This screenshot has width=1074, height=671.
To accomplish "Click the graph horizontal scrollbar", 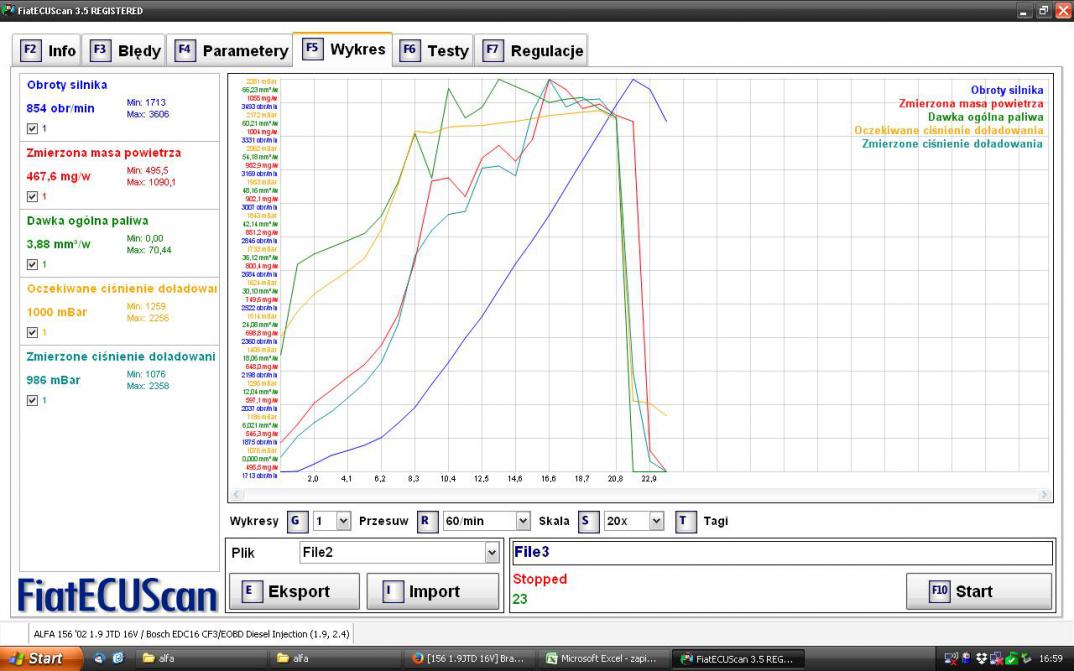I will pyautogui.click(x=640, y=494).
